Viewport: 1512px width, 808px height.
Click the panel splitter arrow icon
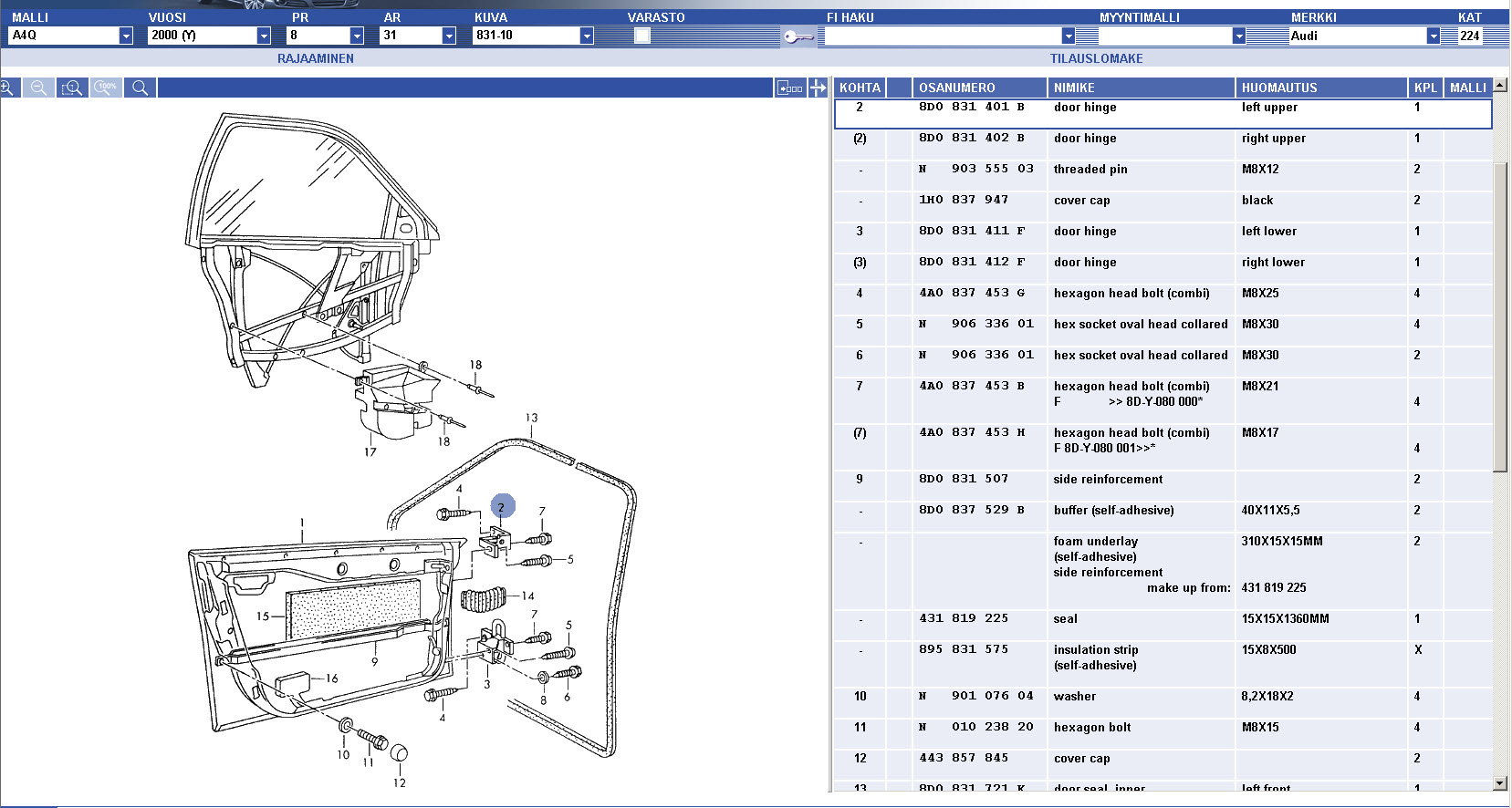pos(818,88)
